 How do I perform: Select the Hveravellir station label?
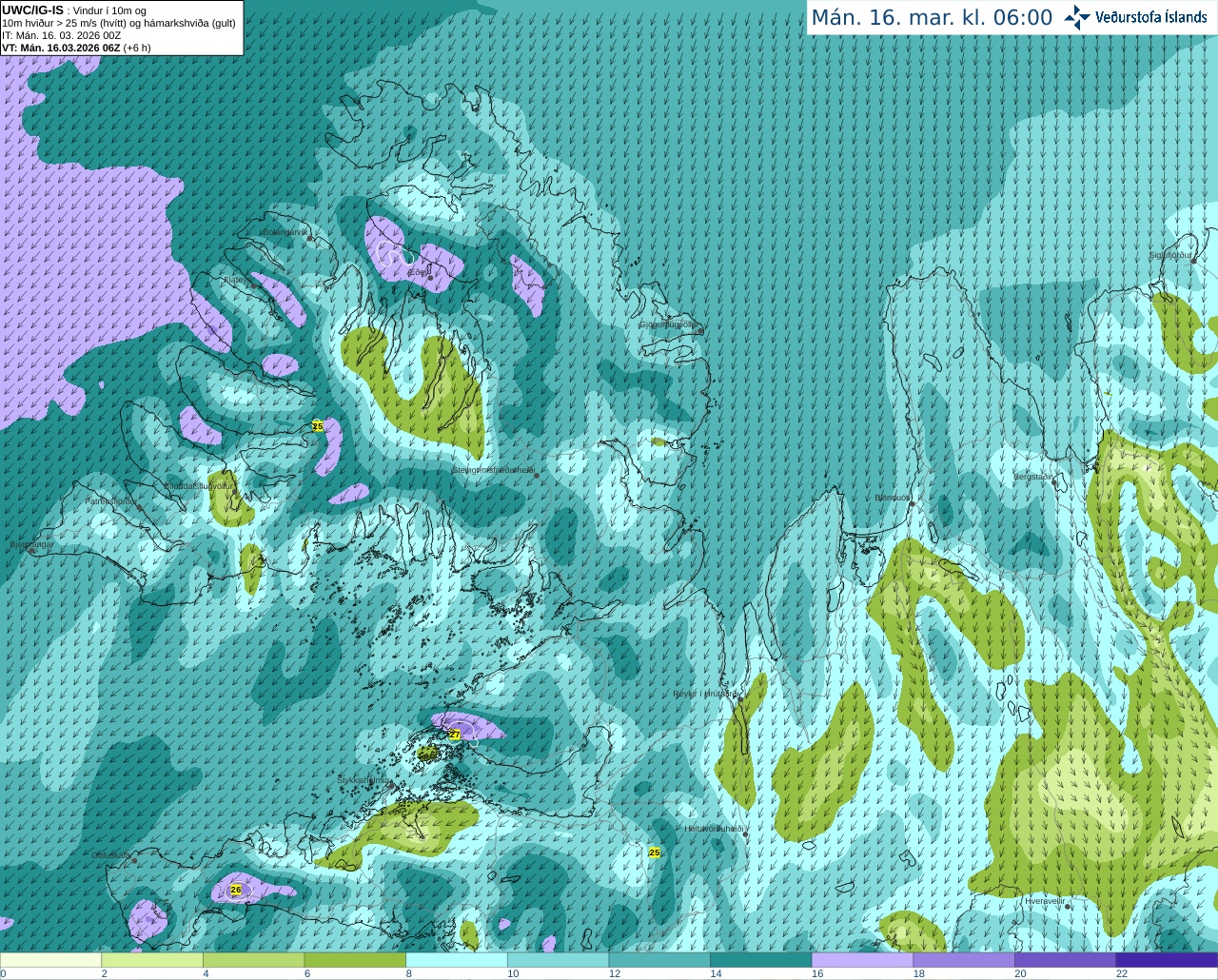1045,901
